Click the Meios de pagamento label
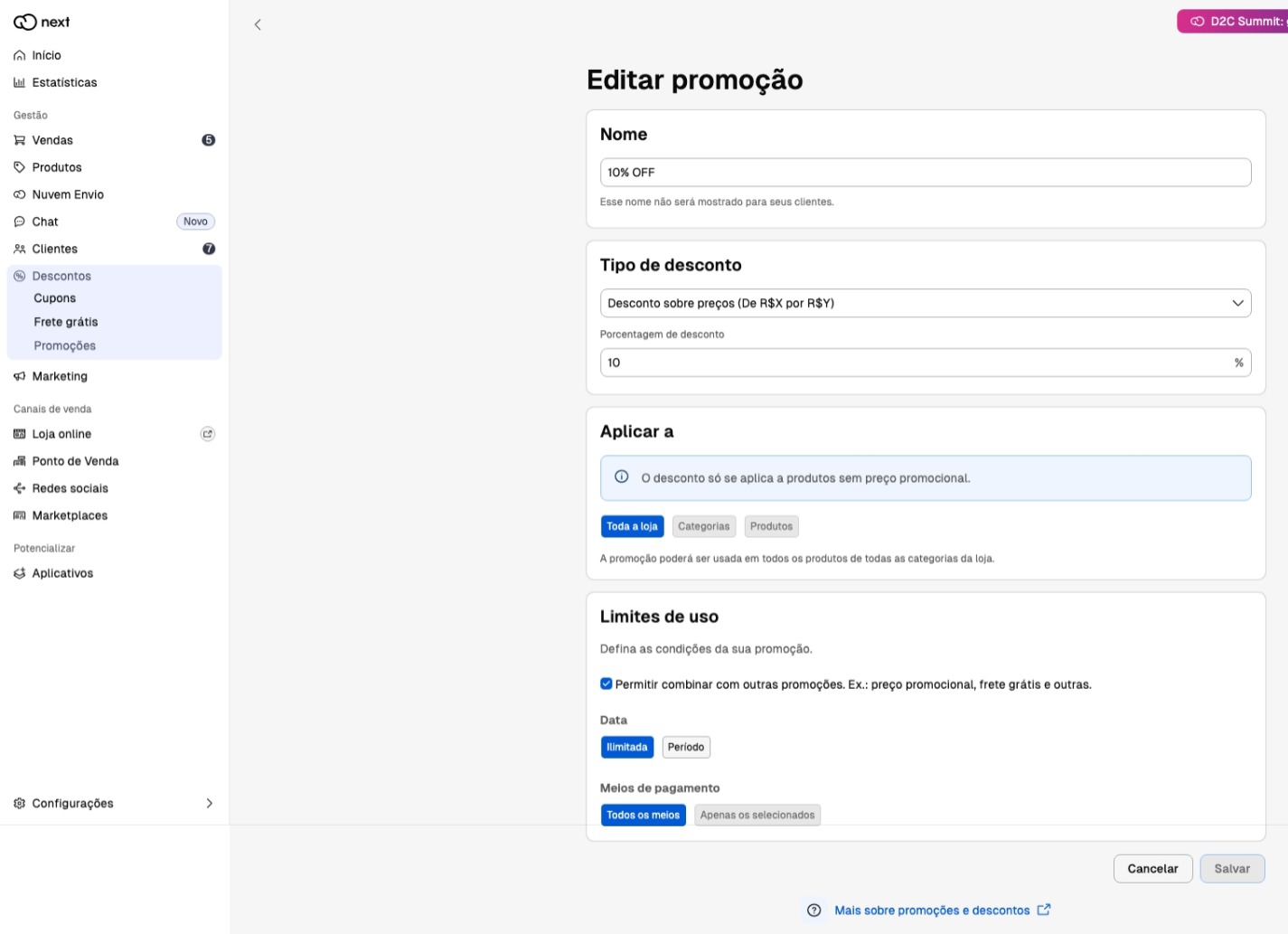The height and width of the screenshot is (934, 1288). [x=660, y=788]
